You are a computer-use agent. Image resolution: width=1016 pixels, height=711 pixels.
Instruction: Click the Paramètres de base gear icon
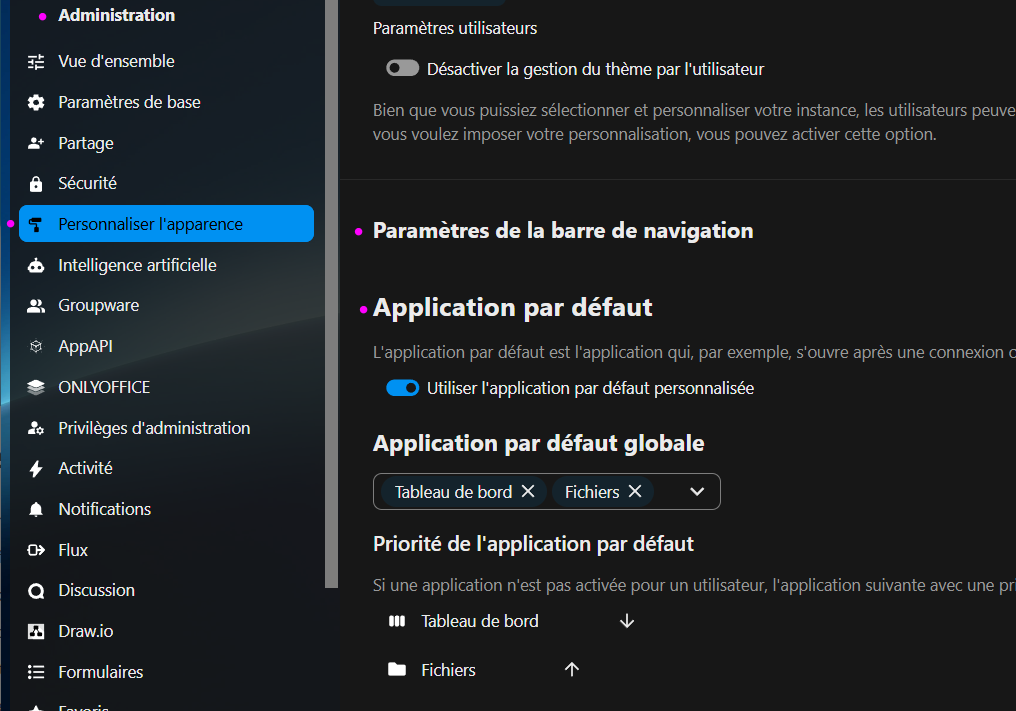point(36,103)
